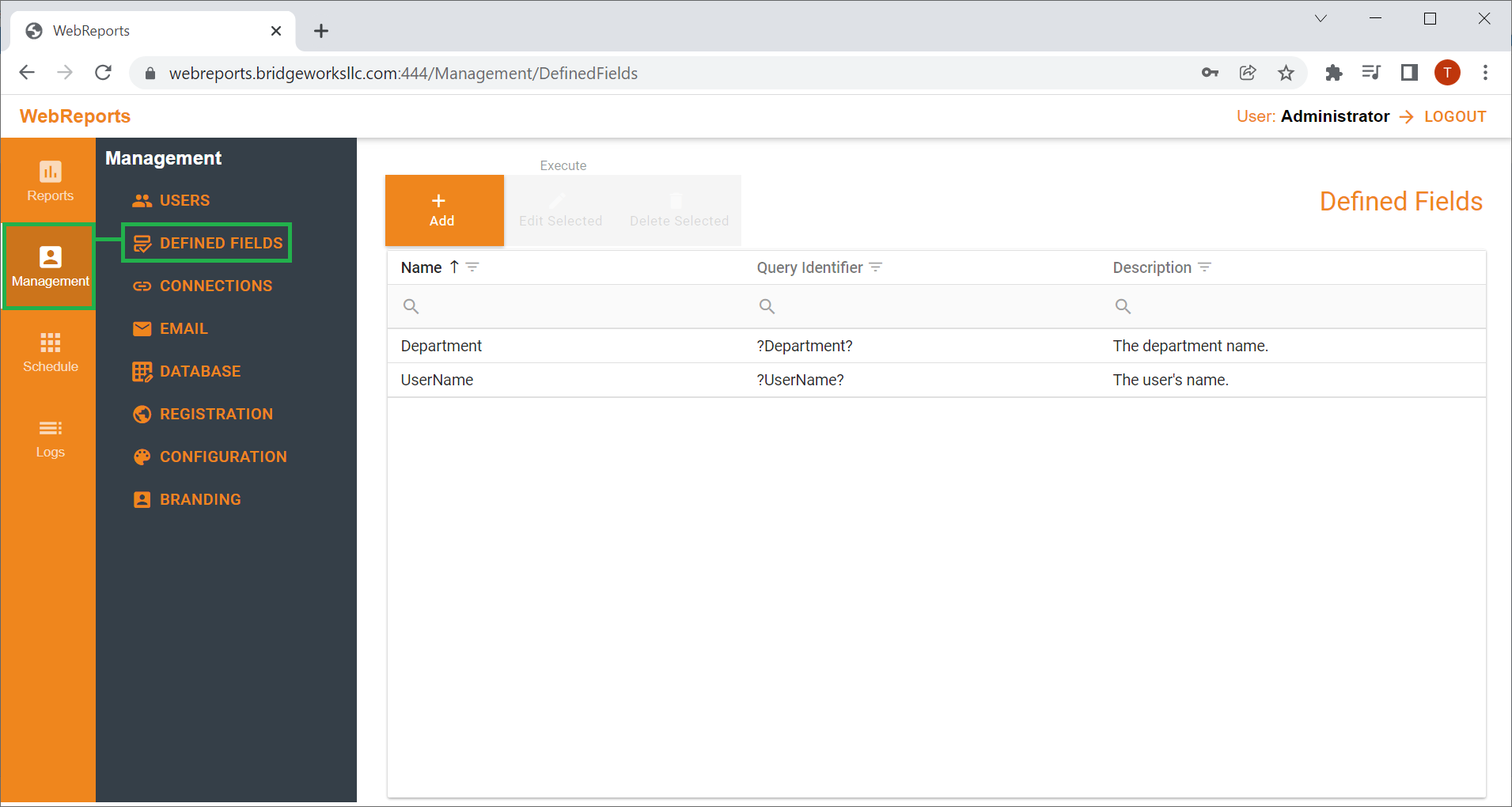Click the browser address bar URL
The width and height of the screenshot is (1512, 807).
pos(404,74)
